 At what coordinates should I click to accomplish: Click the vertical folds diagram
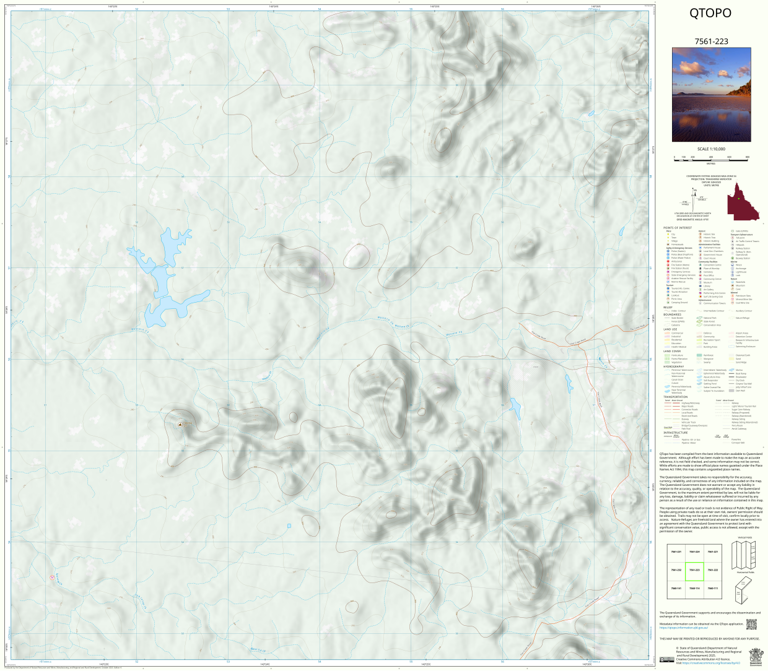tap(744, 555)
